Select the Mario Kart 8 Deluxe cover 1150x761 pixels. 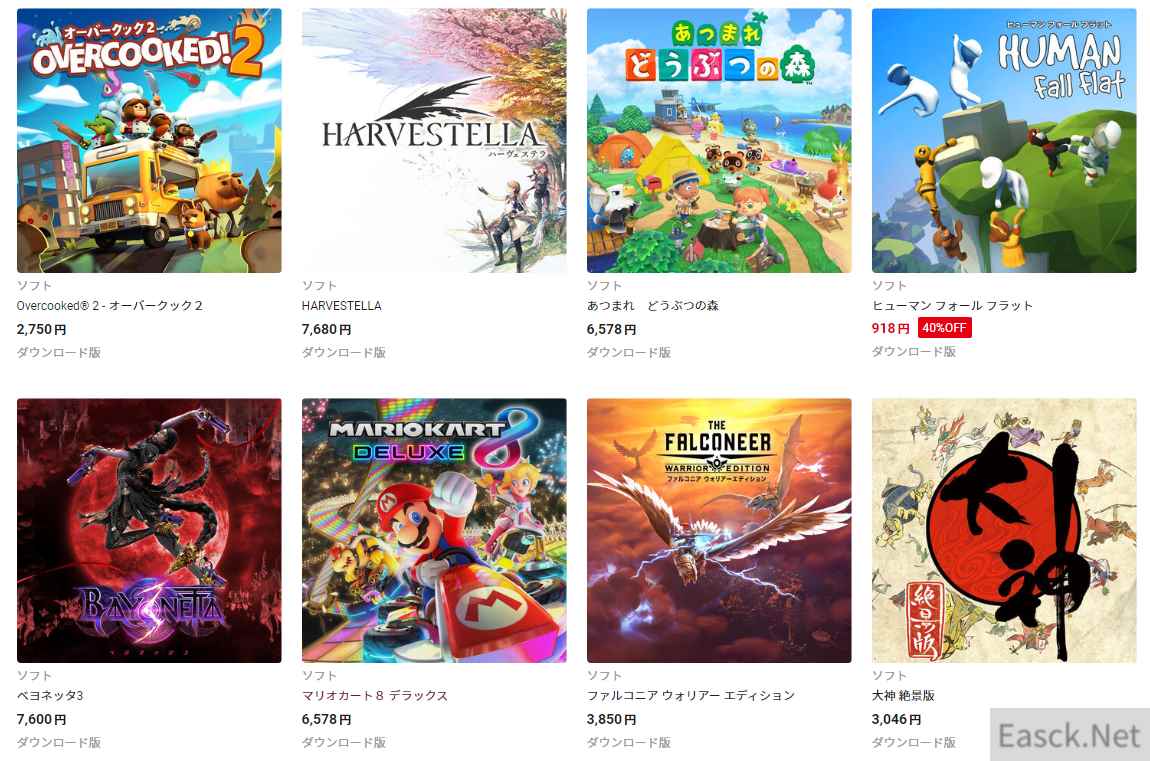pyautogui.click(x=434, y=531)
